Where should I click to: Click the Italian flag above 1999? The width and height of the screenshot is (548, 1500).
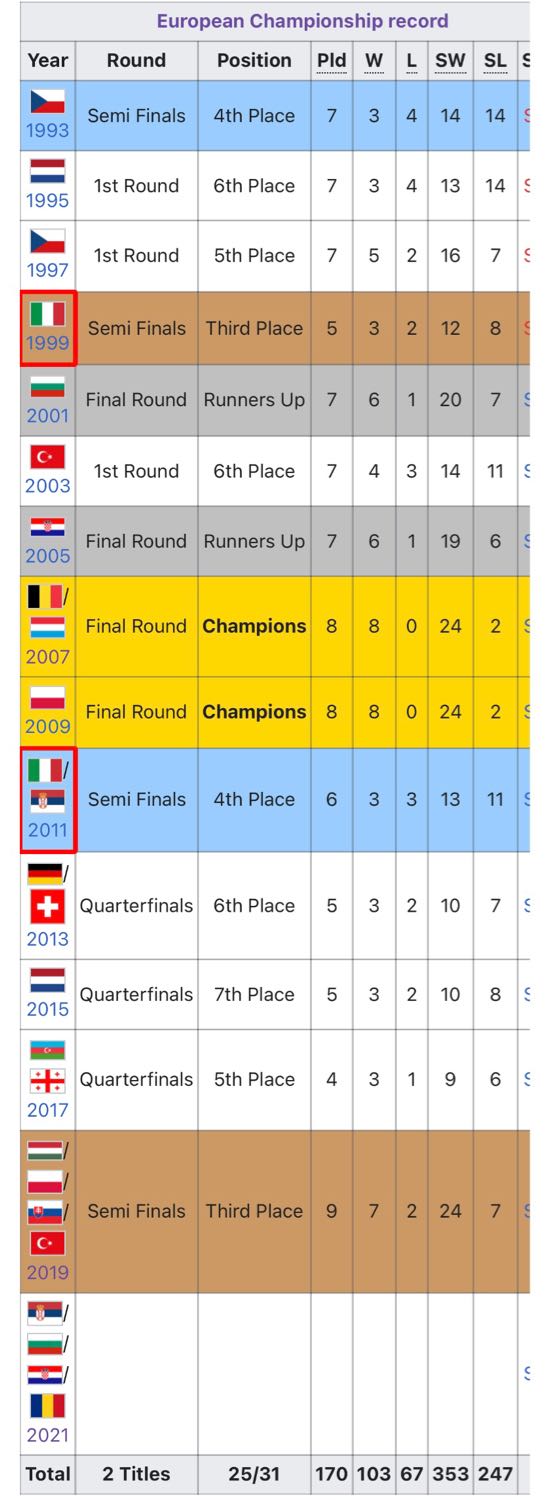point(47,314)
